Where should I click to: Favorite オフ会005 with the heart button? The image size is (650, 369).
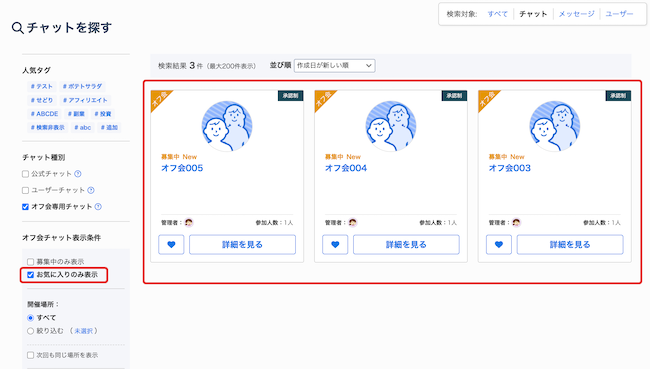[x=171, y=245]
